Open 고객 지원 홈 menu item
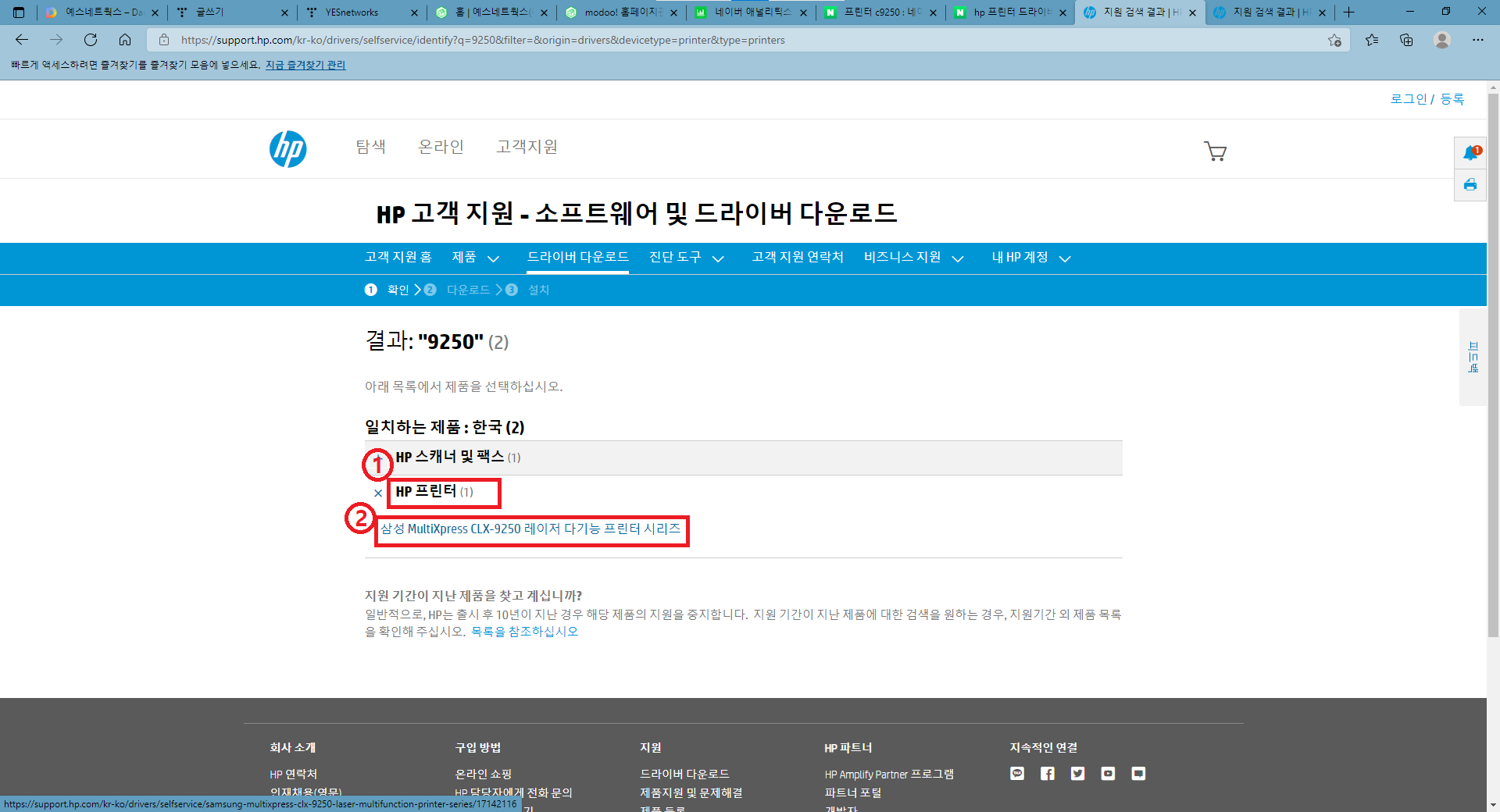Viewport: 1500px width, 812px height. pos(398,258)
